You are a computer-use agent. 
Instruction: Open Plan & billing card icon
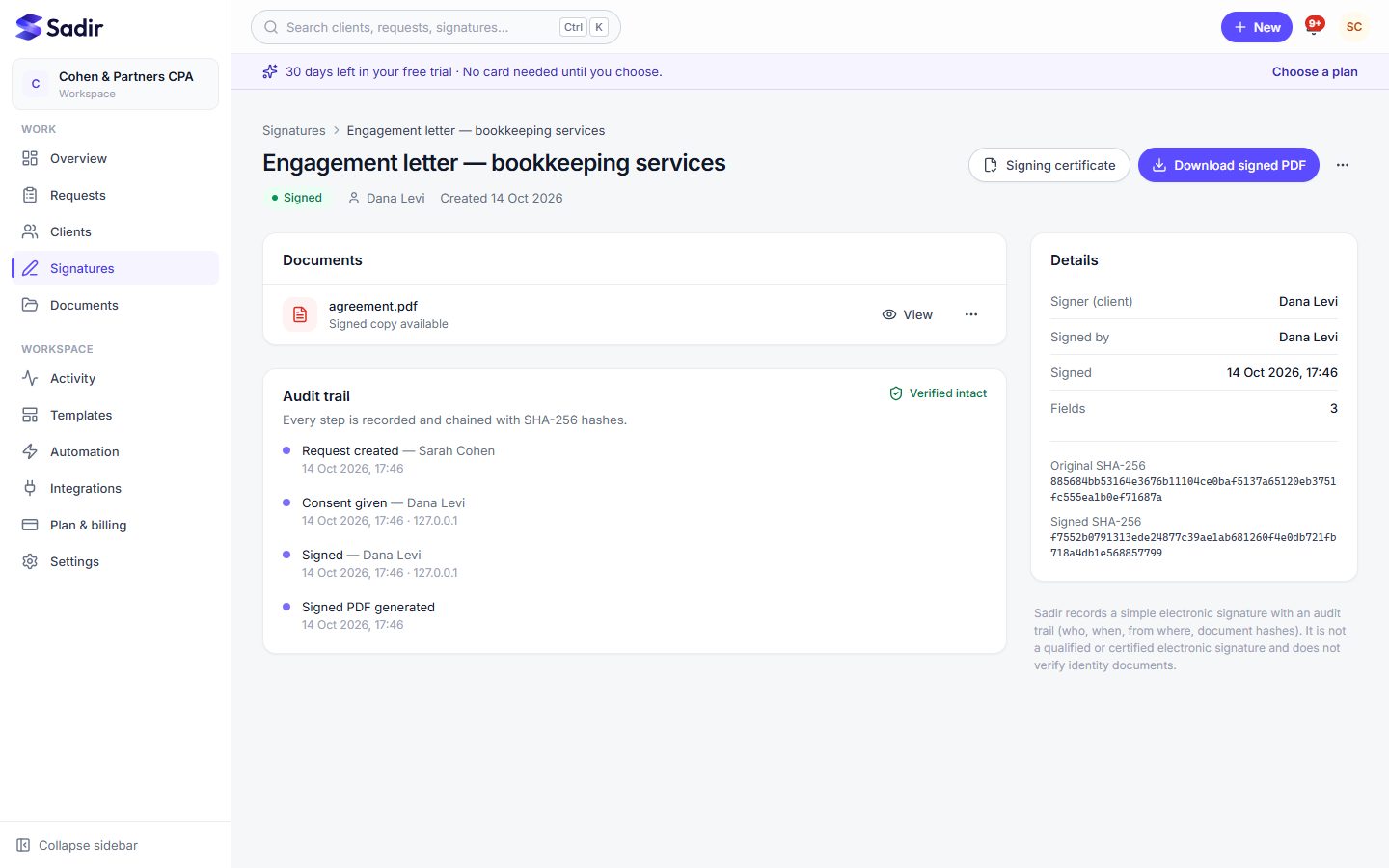pos(30,525)
